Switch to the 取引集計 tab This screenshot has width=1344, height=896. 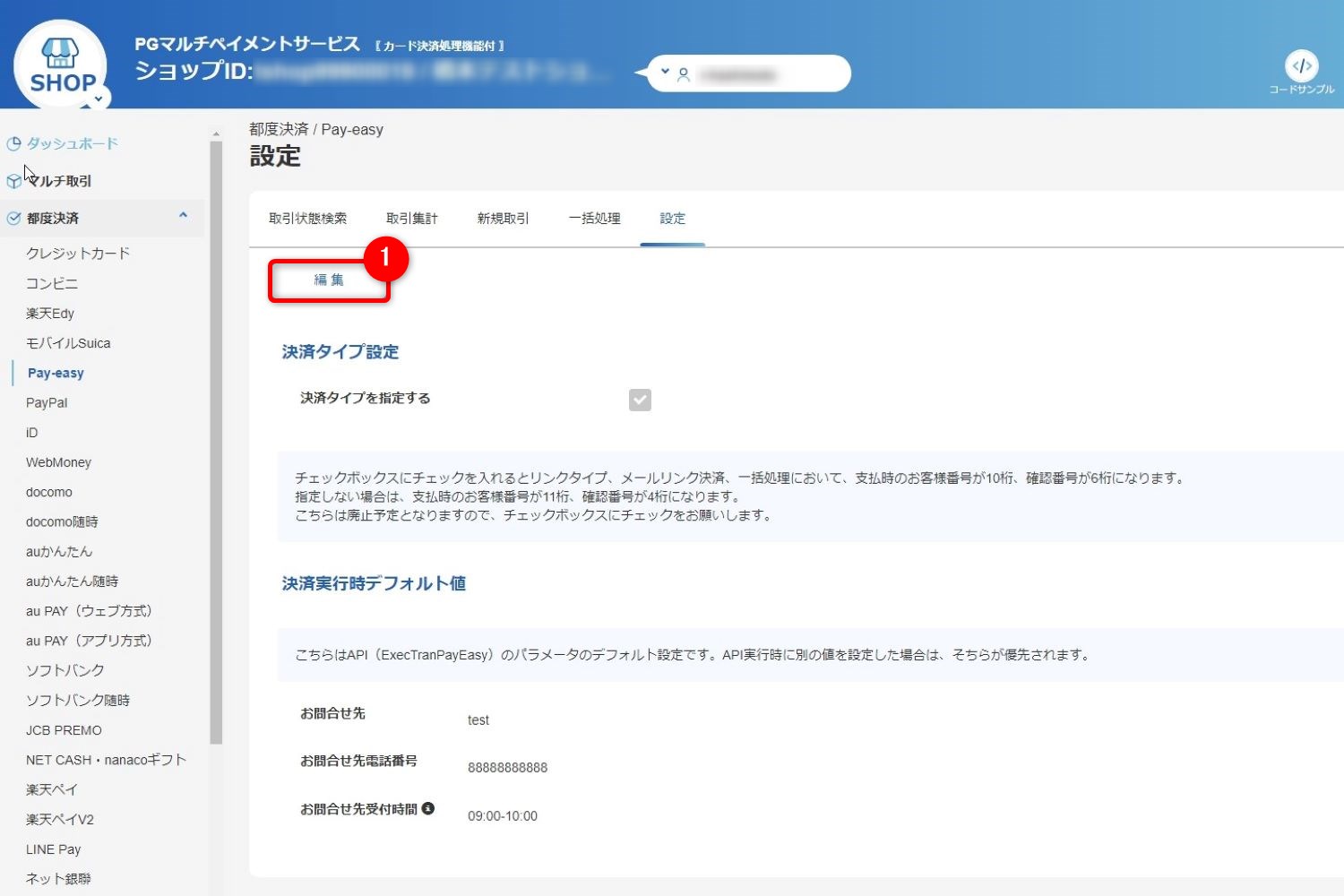(411, 217)
